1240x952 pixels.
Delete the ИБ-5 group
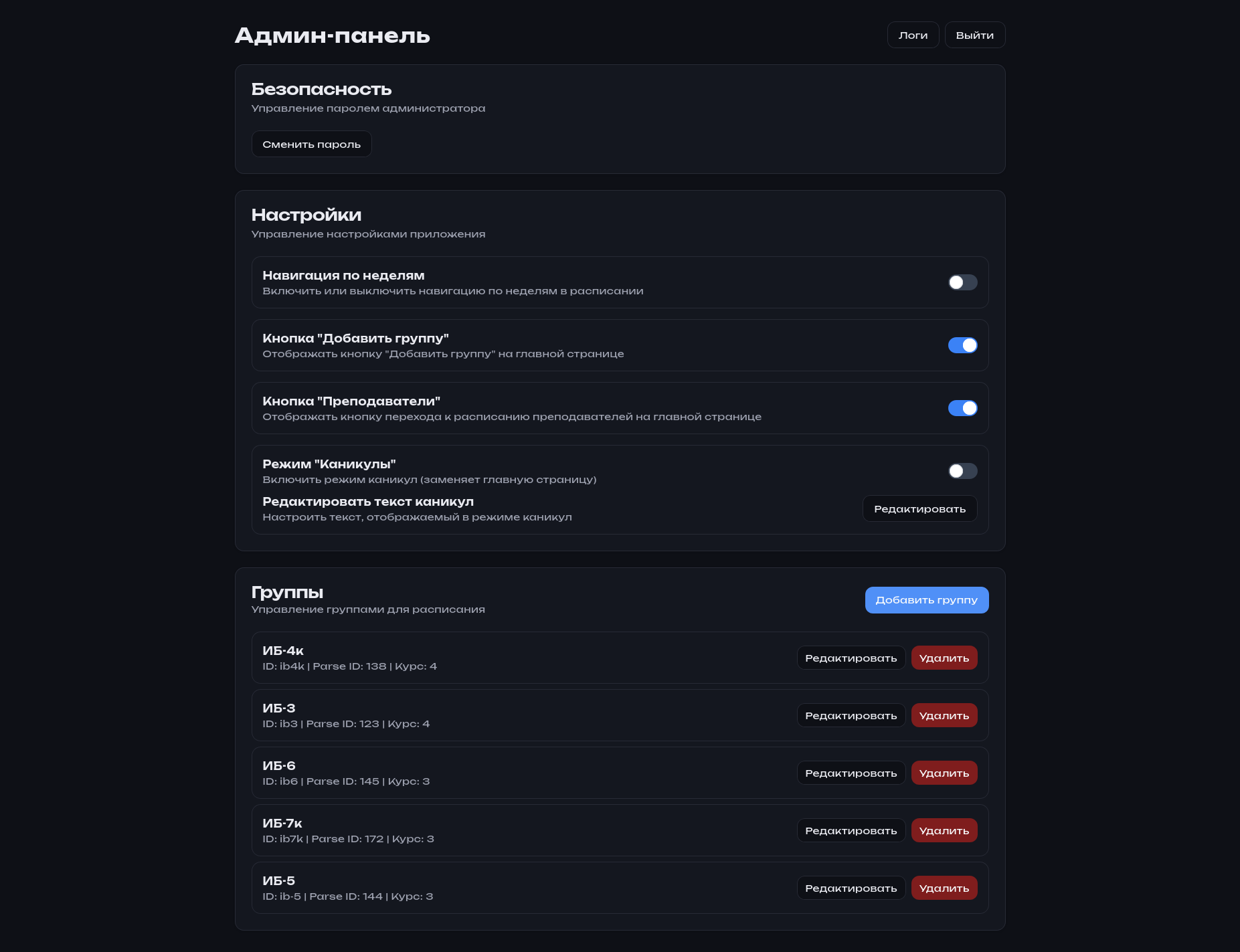coord(944,888)
